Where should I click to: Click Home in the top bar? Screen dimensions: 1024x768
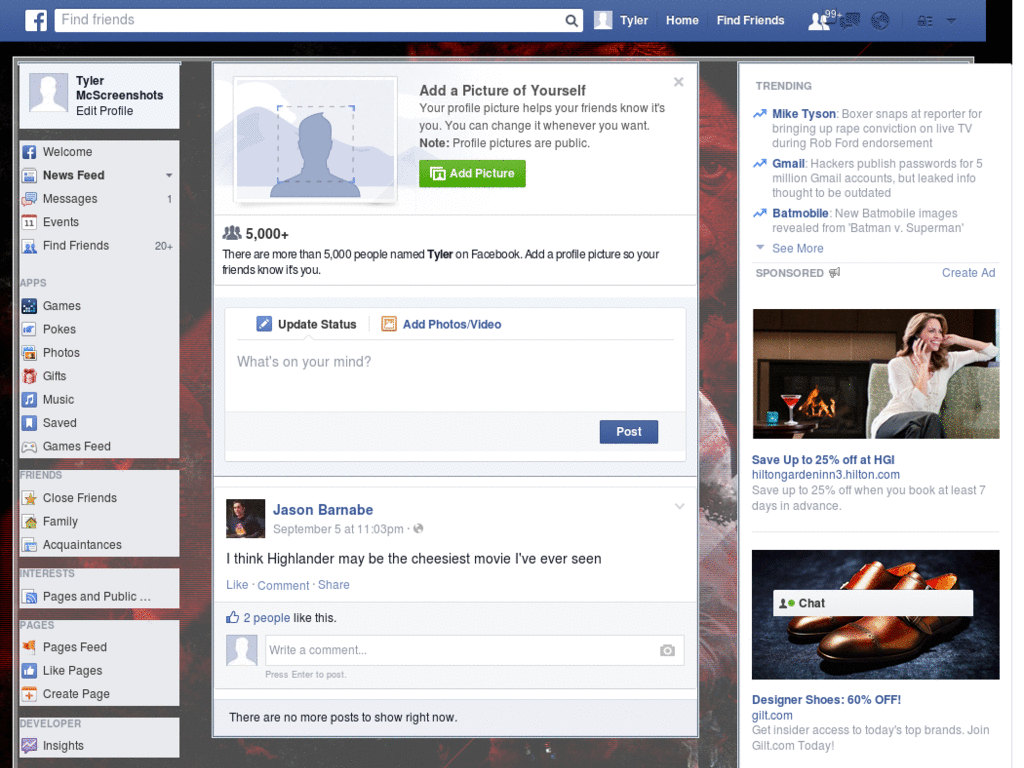pyautogui.click(x=682, y=20)
